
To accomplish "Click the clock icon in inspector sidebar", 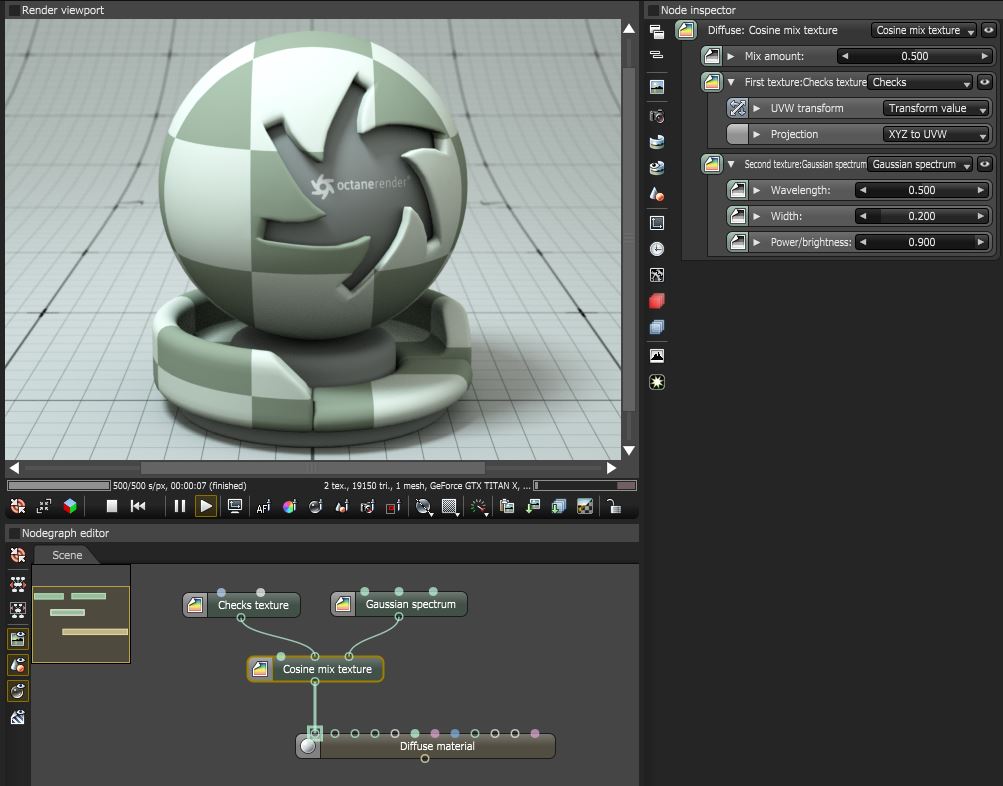I will point(657,249).
